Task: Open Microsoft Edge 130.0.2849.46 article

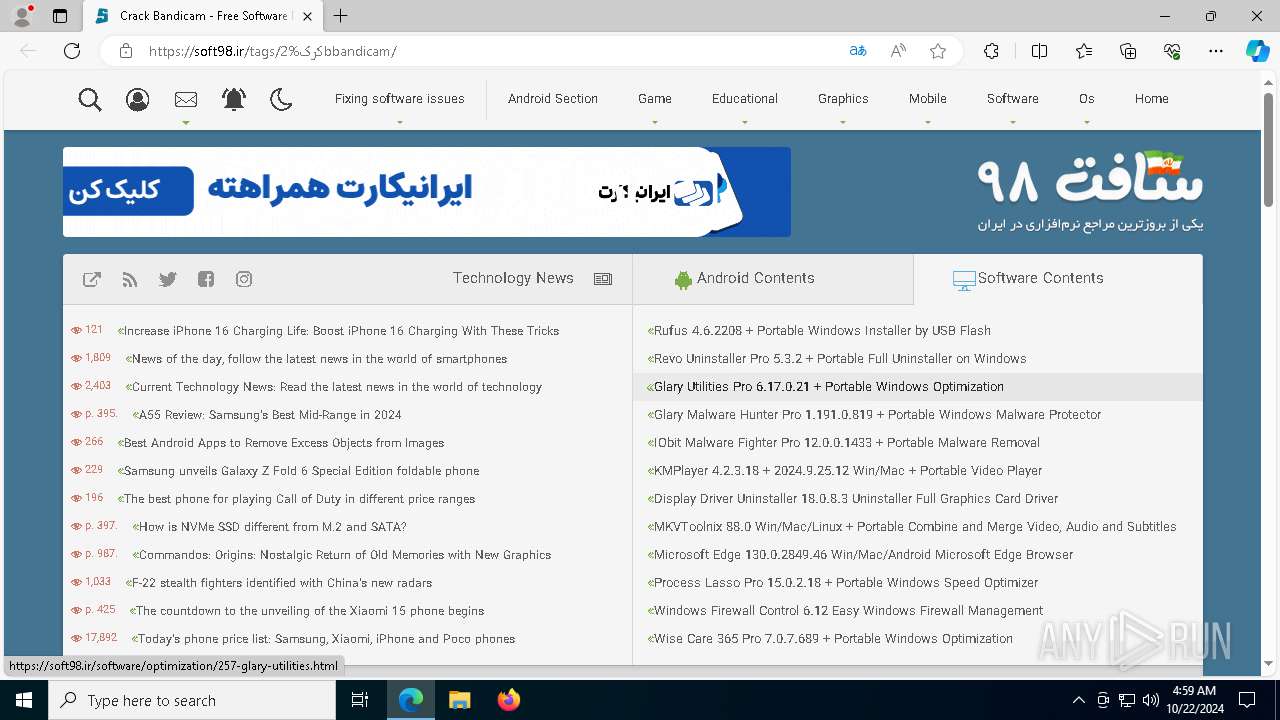Action: click(863, 555)
